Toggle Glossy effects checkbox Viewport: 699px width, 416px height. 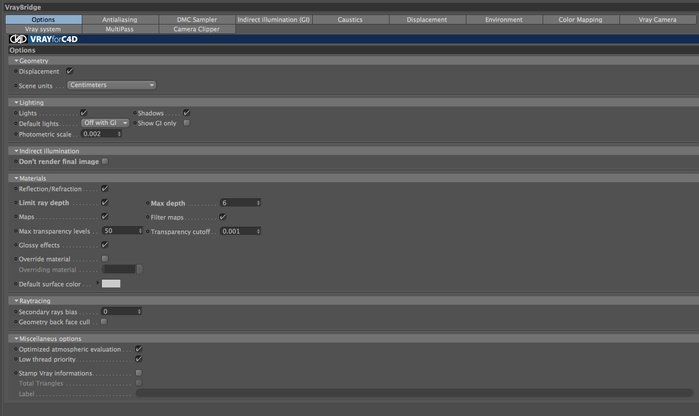[105, 245]
